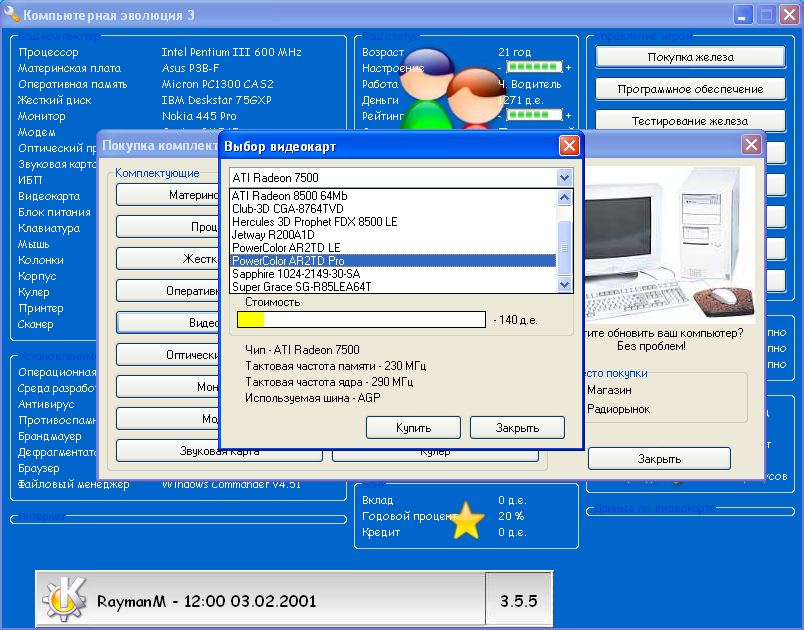
Task: Click the Антивирус software label
Action: tap(46, 404)
